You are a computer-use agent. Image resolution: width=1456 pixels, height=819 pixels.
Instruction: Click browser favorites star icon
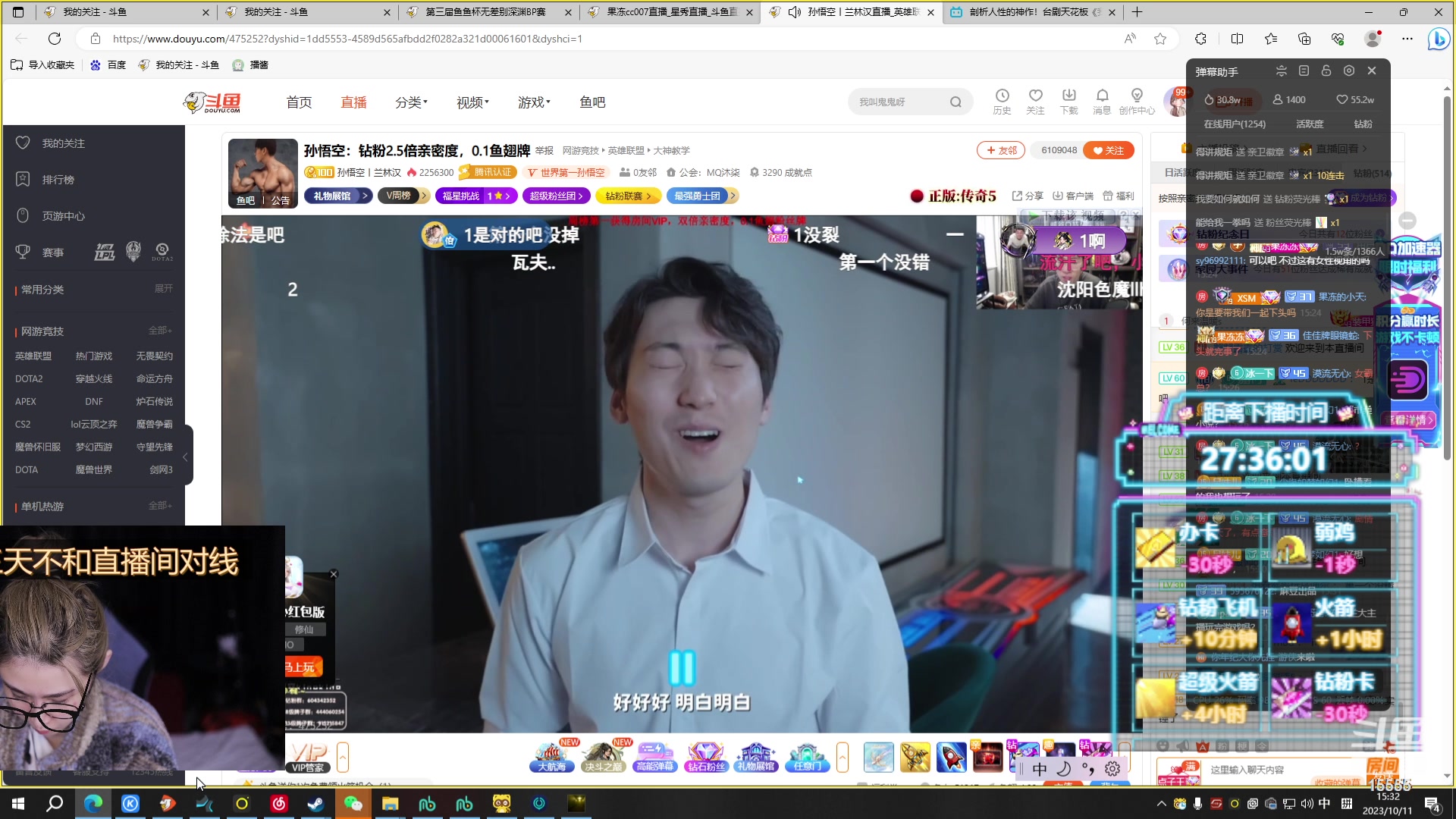[1159, 39]
